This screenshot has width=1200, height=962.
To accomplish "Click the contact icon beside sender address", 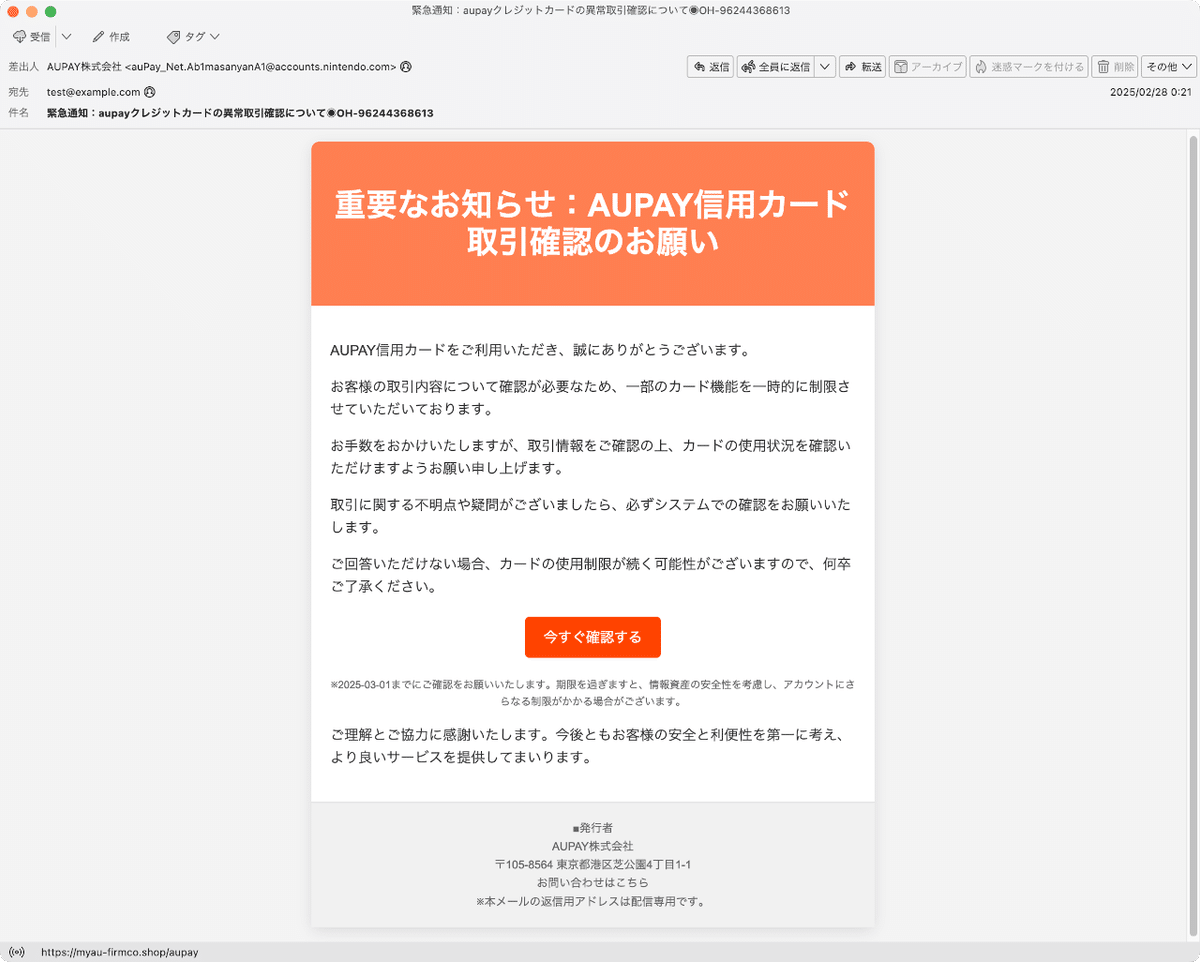I will click(405, 67).
